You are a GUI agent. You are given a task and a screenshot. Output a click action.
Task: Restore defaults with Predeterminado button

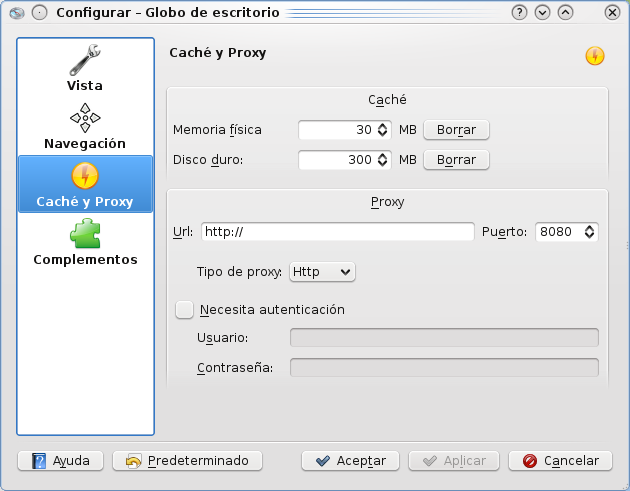[x=188, y=461]
